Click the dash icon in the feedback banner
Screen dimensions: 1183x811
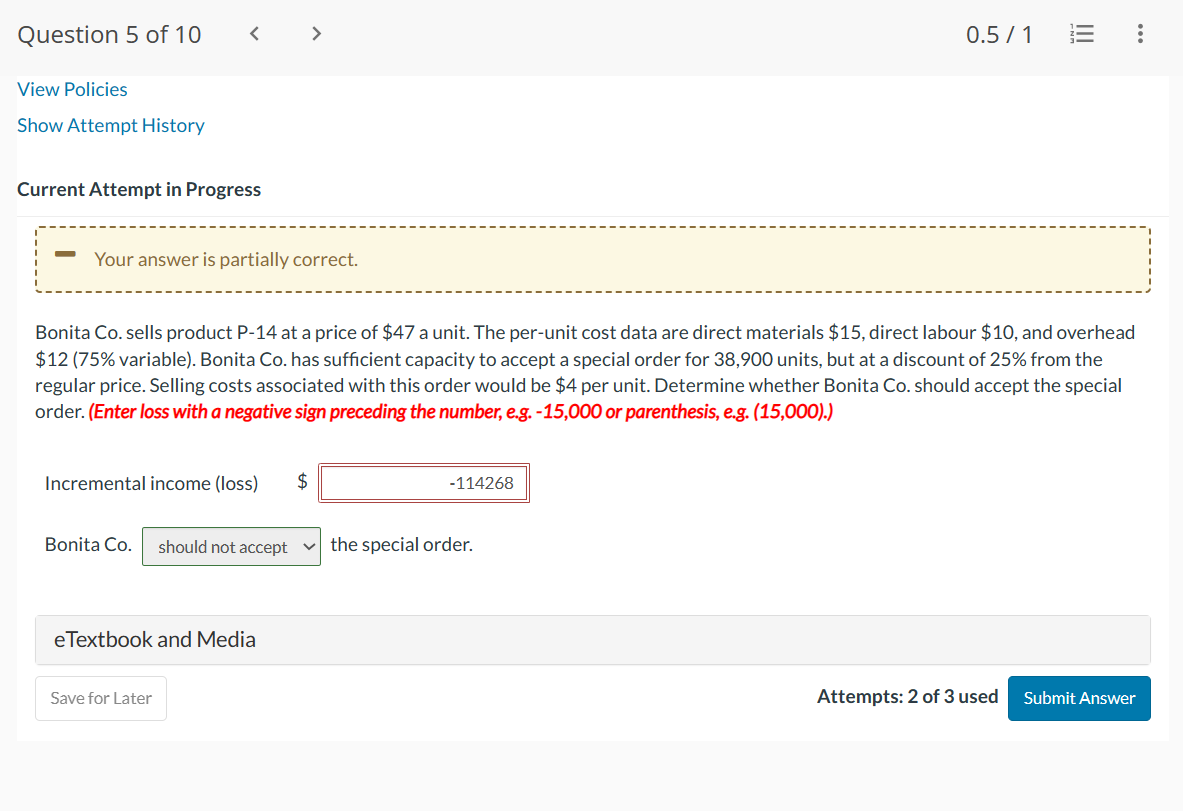point(64,255)
